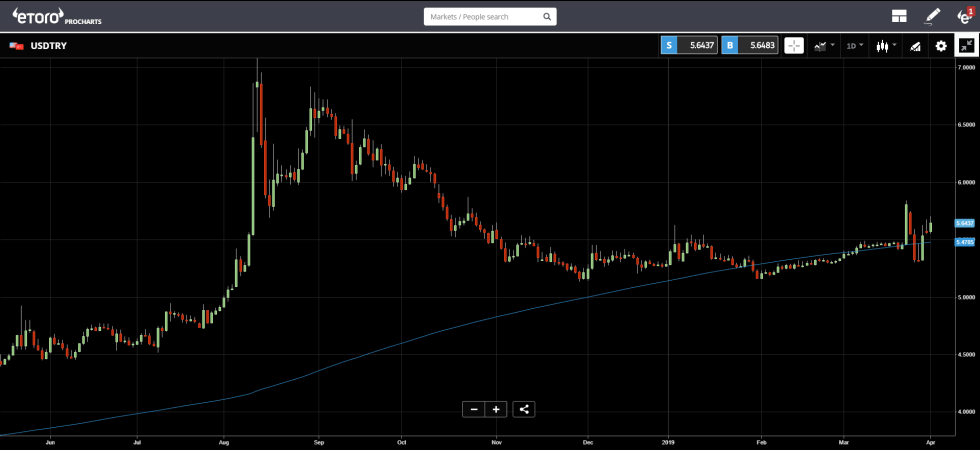980x450 pixels.
Task: Open chart settings gear
Action: (x=940, y=45)
